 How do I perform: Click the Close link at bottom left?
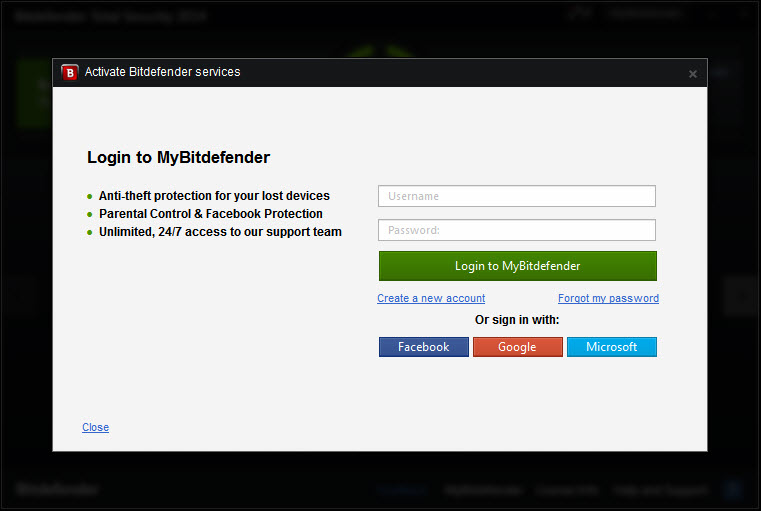tap(96, 427)
